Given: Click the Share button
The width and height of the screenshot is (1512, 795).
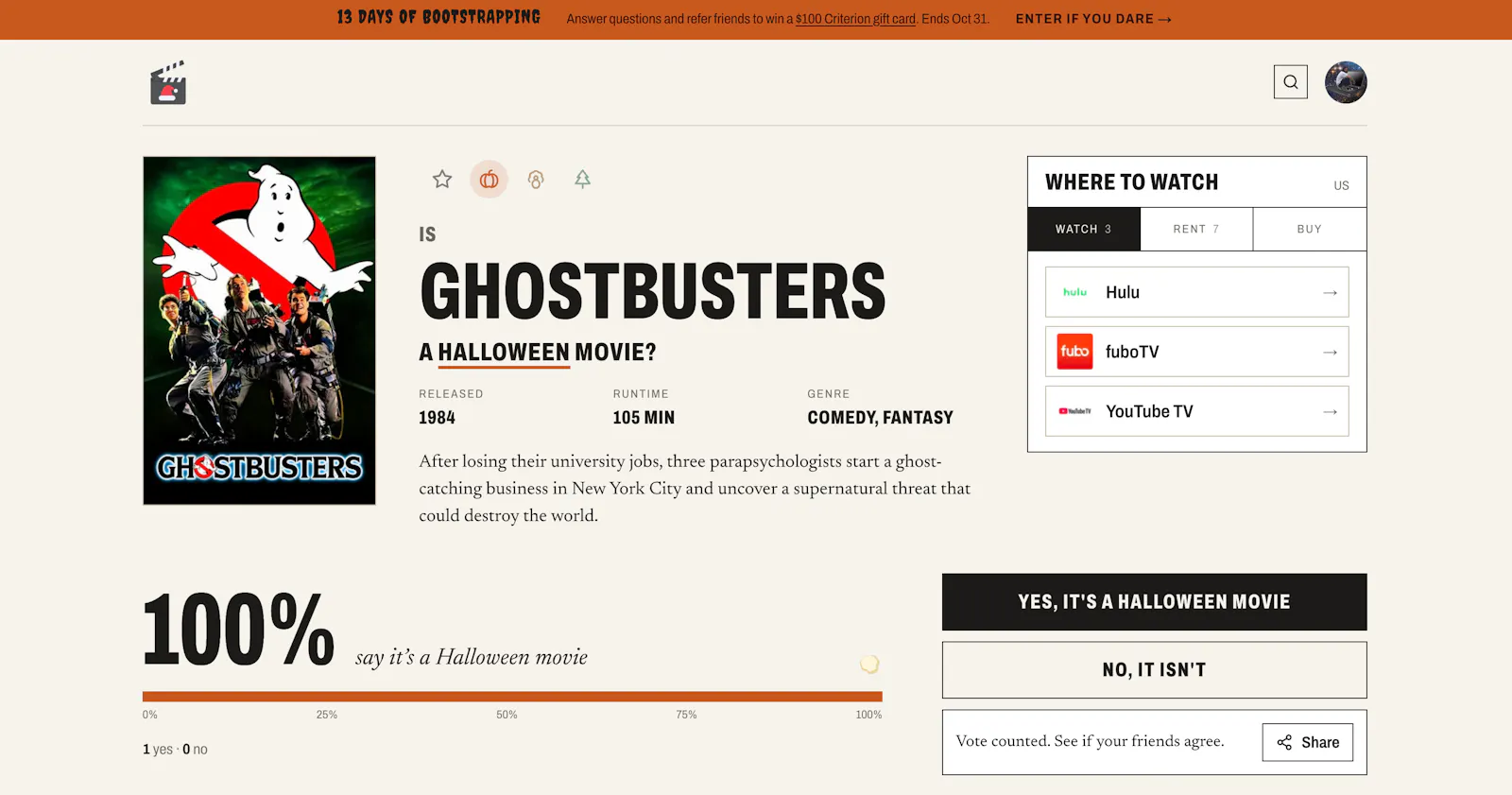Looking at the screenshot, I should click(1308, 742).
